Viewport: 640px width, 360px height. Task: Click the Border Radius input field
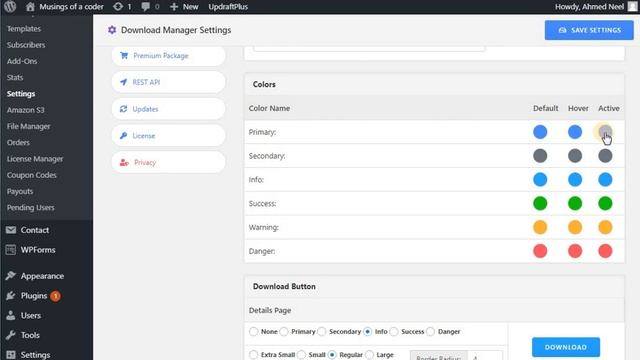coord(484,356)
